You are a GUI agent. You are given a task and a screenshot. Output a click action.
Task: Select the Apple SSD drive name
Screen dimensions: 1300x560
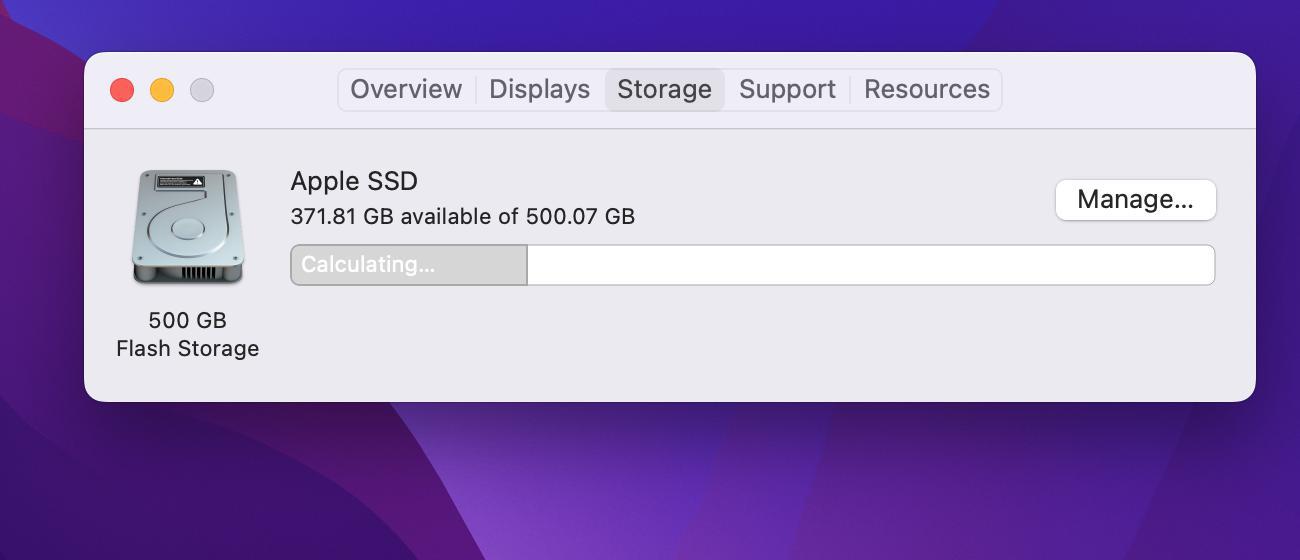(x=354, y=181)
